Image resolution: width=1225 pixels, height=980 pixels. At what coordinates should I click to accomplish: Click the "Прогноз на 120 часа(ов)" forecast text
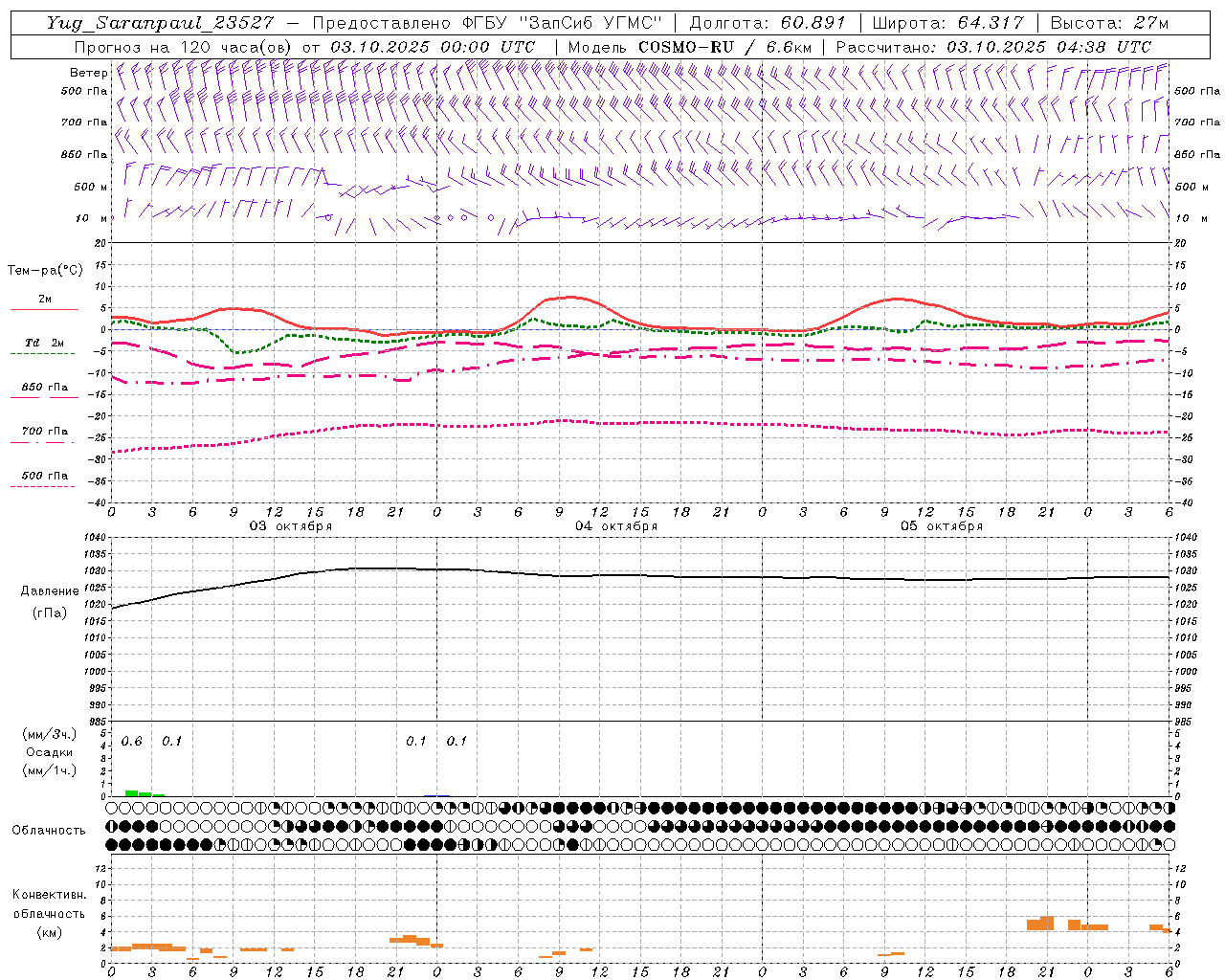(x=183, y=47)
